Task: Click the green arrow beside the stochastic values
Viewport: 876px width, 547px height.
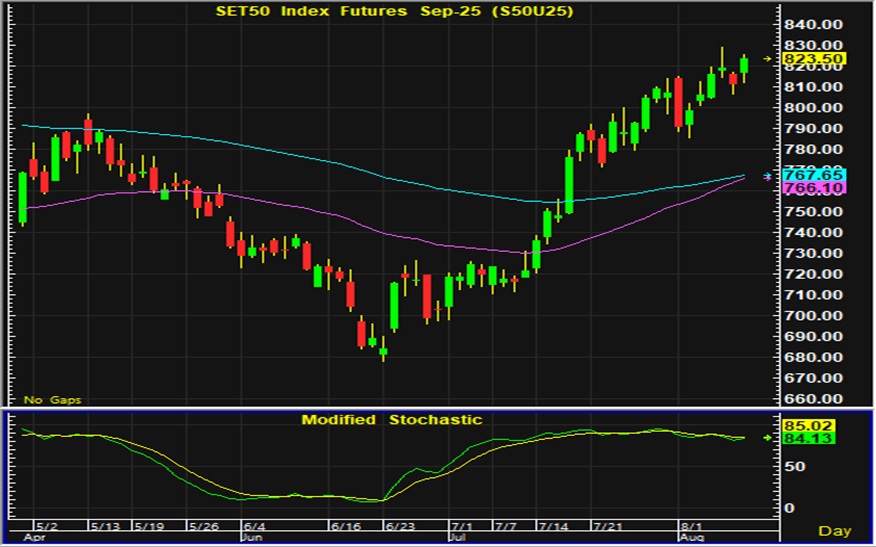Action: (x=767, y=437)
